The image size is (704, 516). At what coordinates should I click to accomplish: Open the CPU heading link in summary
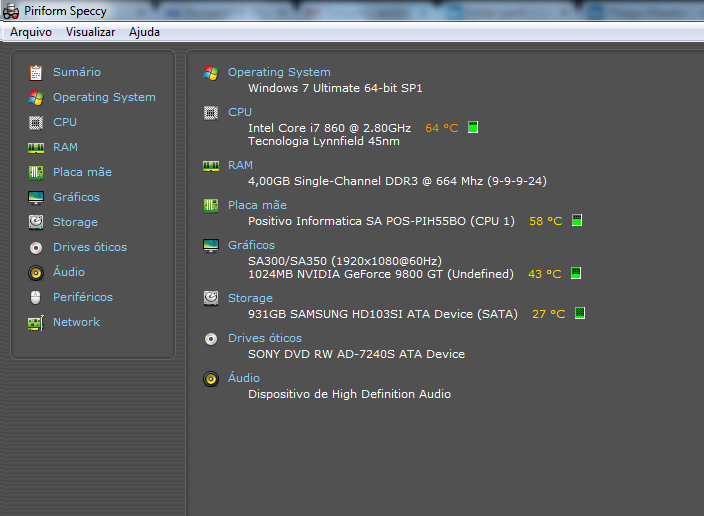pyautogui.click(x=240, y=112)
